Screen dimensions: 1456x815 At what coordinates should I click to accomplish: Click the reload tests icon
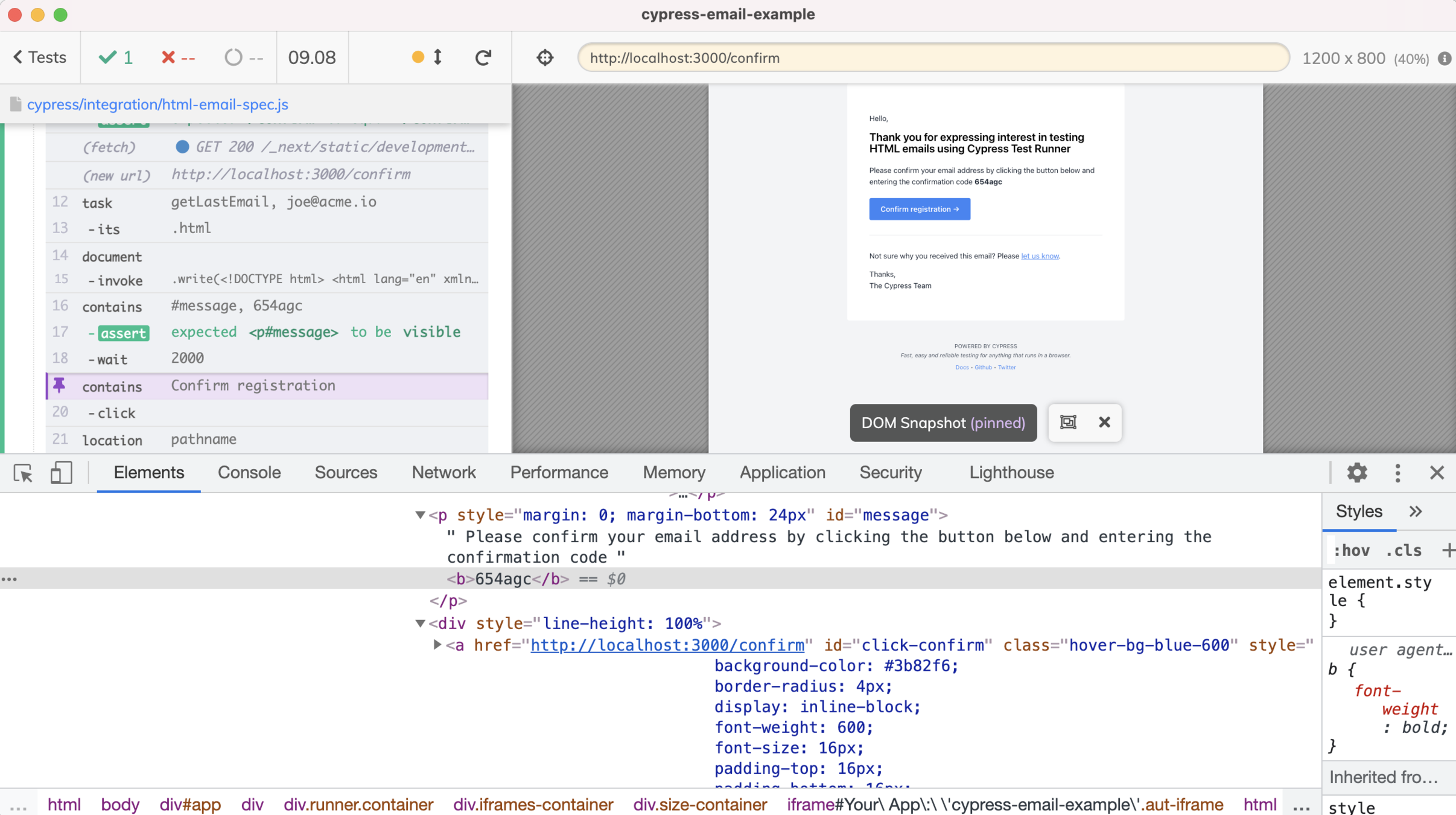[483, 57]
